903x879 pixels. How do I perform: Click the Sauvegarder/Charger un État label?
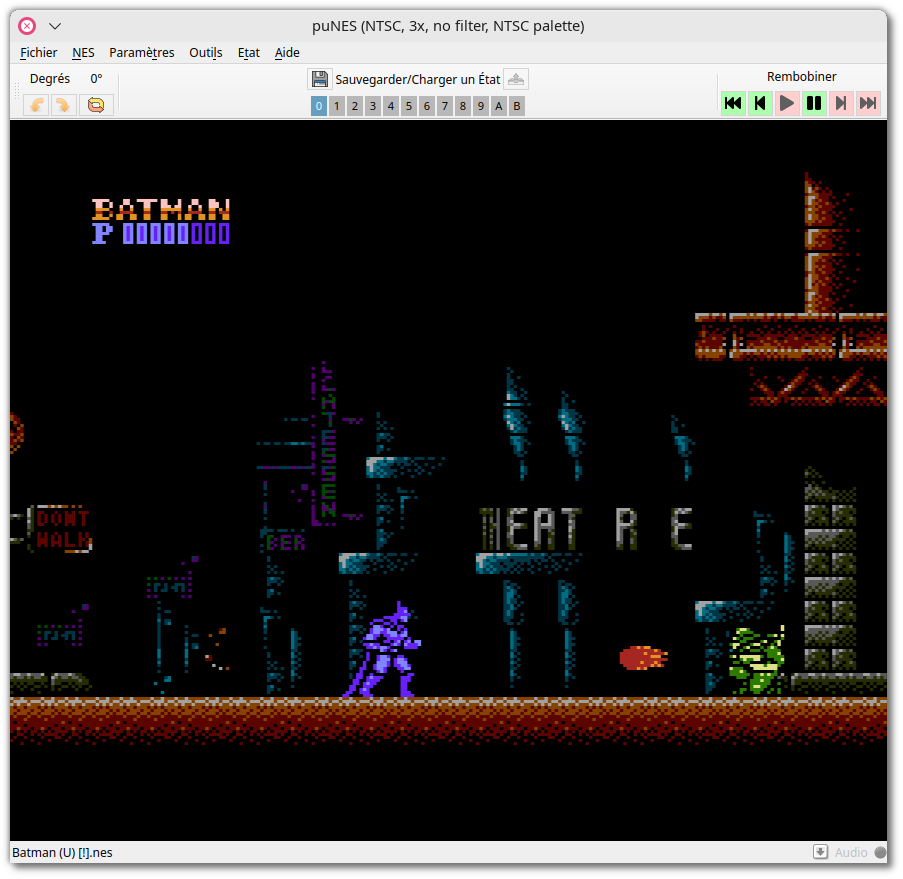418,79
